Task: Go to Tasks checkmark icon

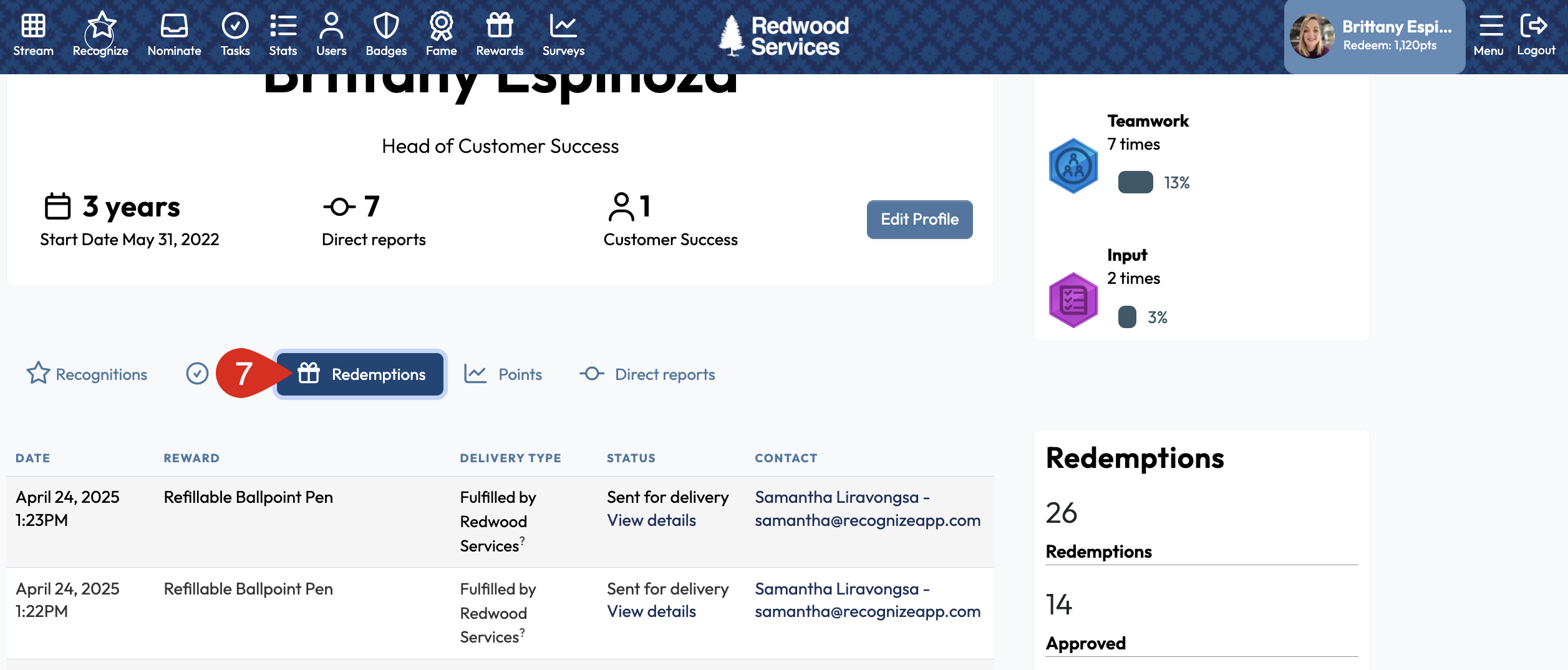Action: 235,26
